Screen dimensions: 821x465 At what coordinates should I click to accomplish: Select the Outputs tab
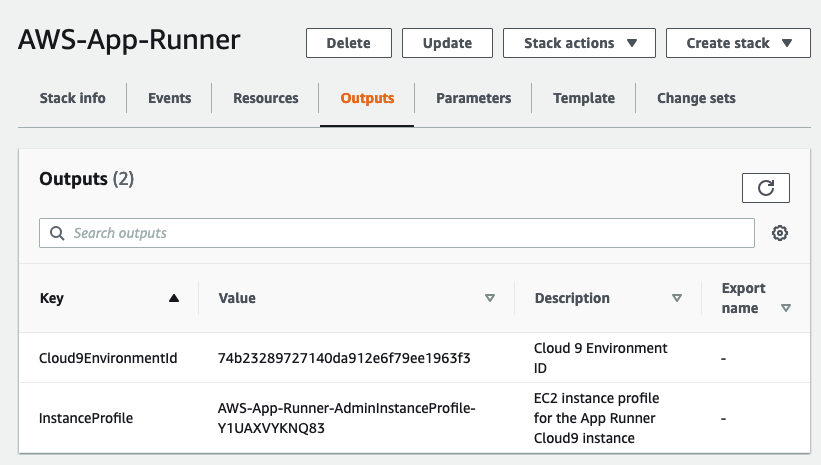pyautogui.click(x=367, y=98)
